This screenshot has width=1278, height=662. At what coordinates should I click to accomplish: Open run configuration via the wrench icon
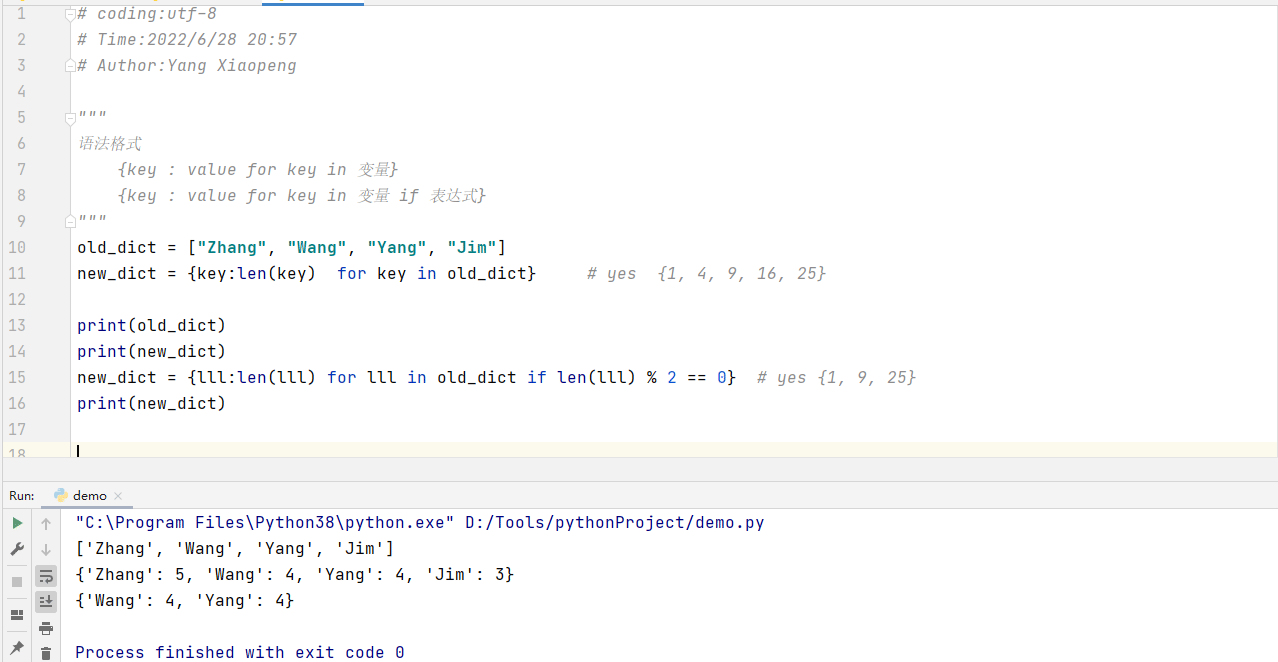coord(17,549)
